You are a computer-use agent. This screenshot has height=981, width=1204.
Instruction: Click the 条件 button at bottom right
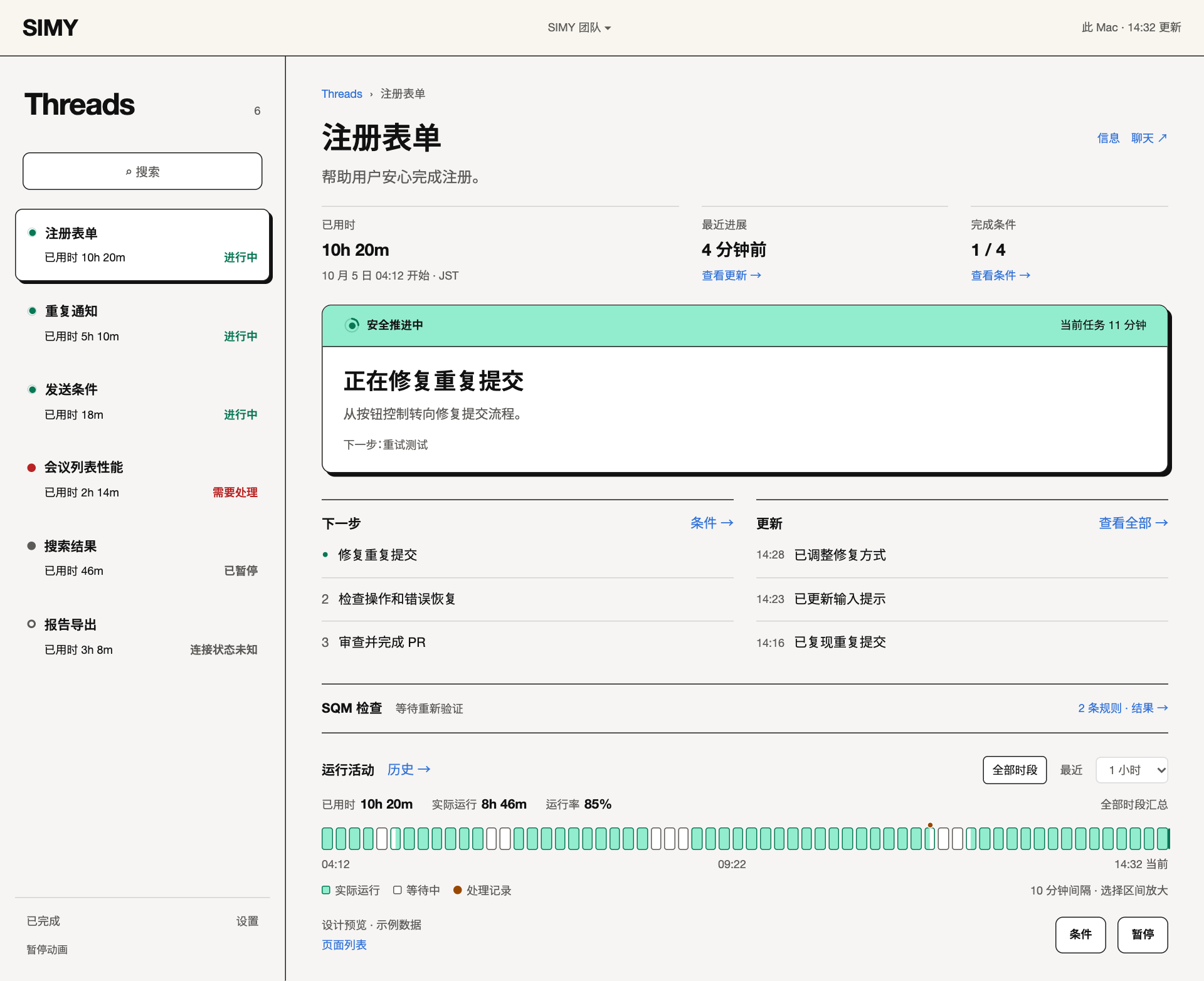coord(1080,935)
